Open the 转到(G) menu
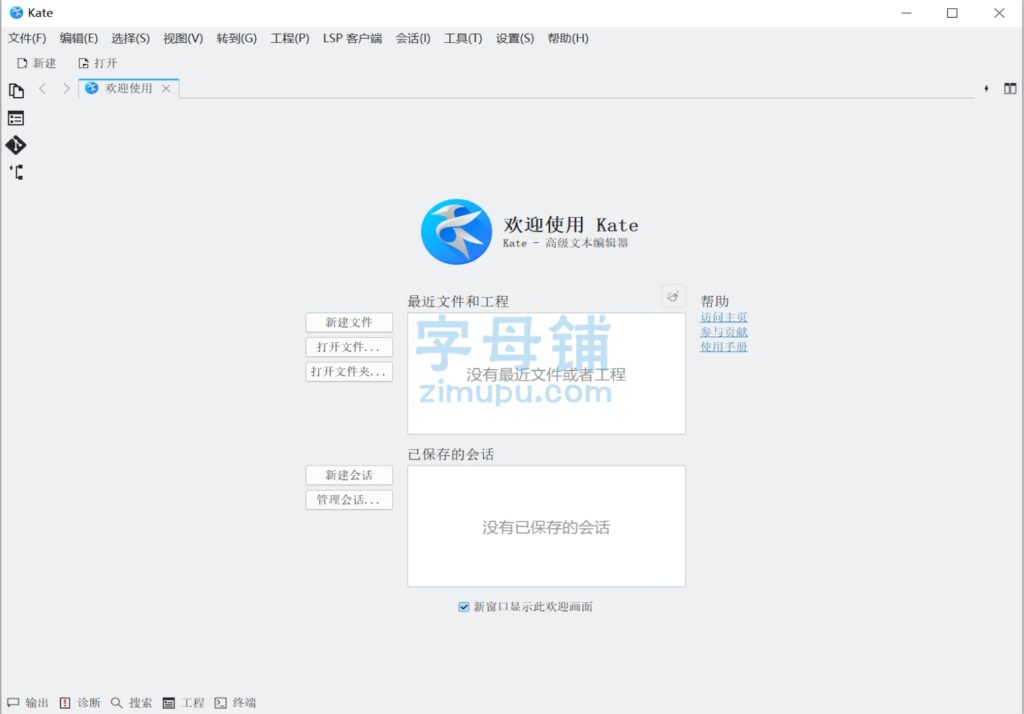1024x714 pixels. 236,38
